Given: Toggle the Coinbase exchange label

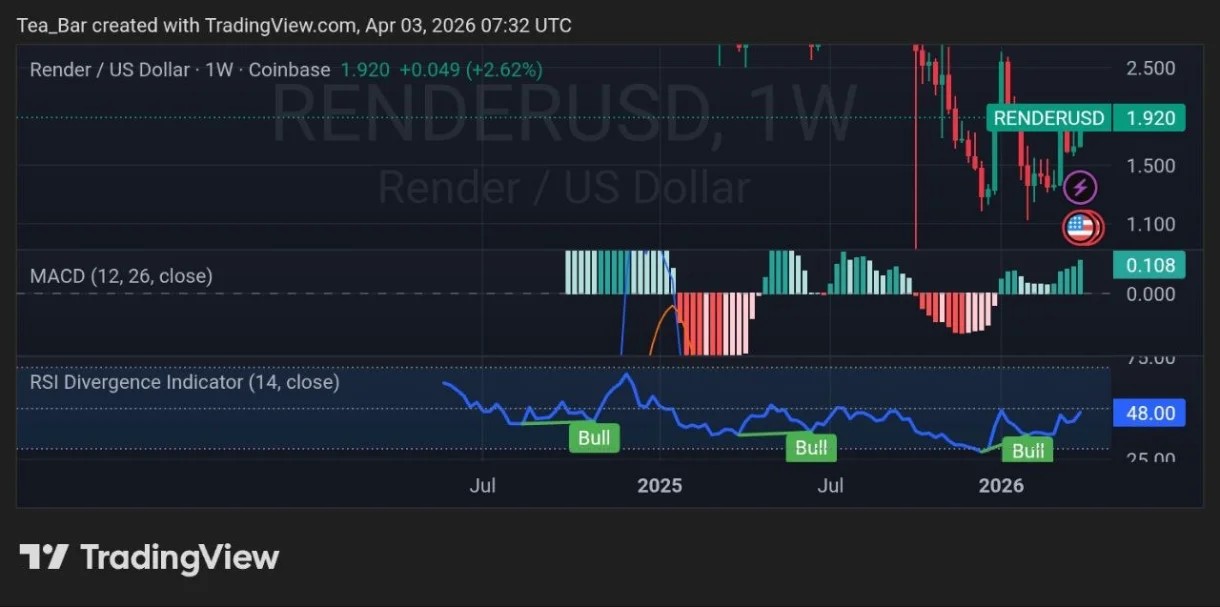Looking at the screenshot, I should [290, 70].
